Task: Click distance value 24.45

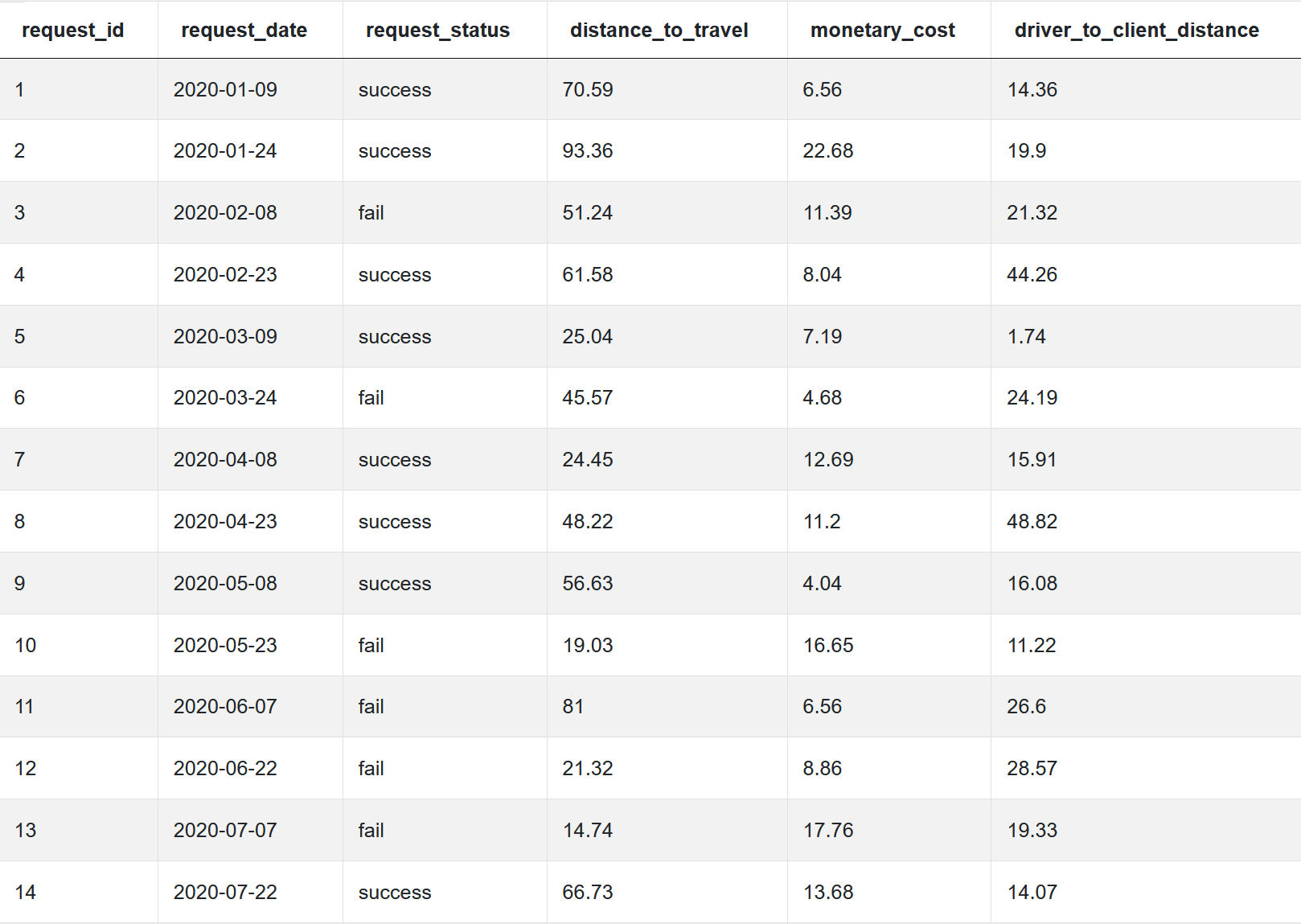Action: tap(588, 459)
